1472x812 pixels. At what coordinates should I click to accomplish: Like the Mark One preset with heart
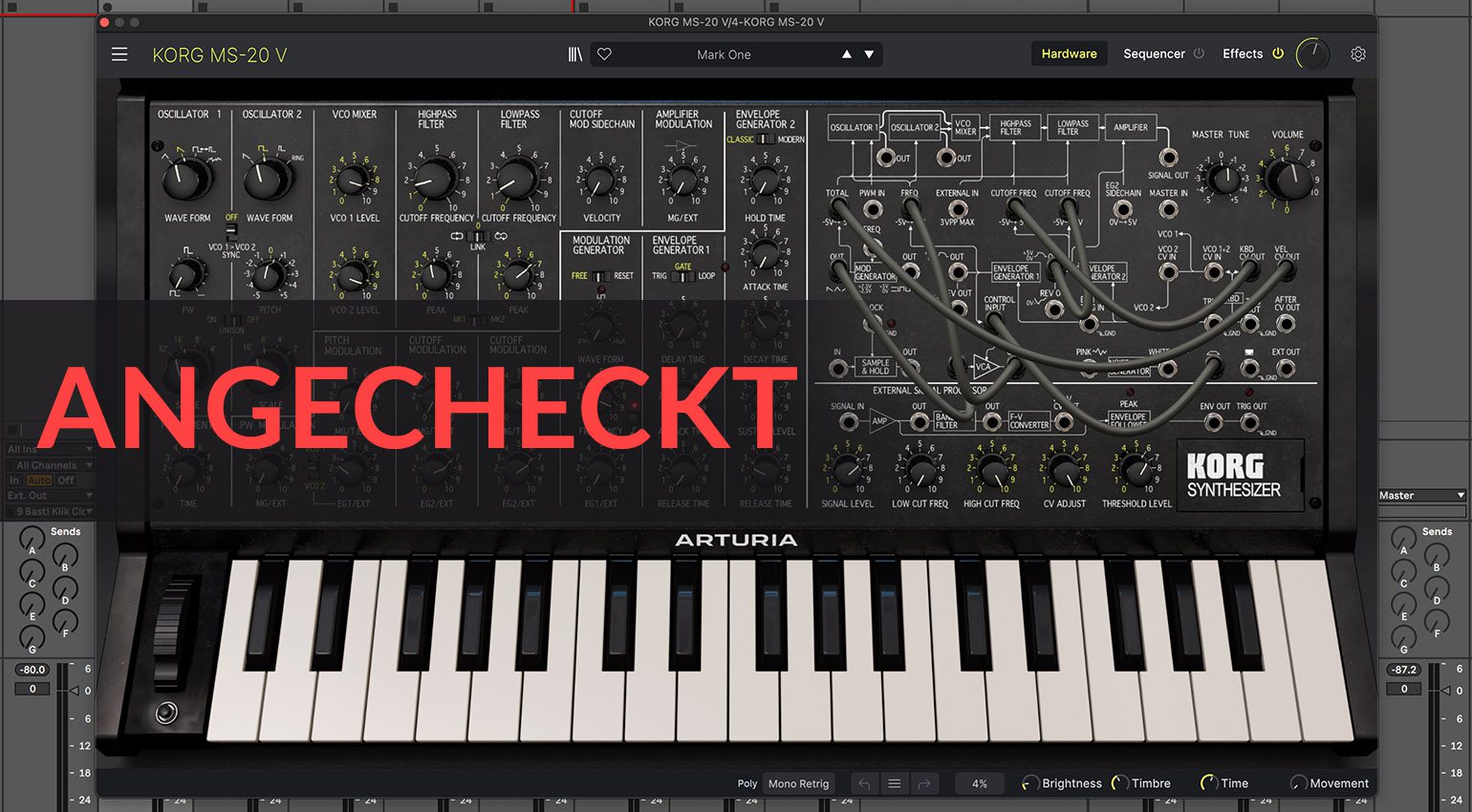pos(604,54)
